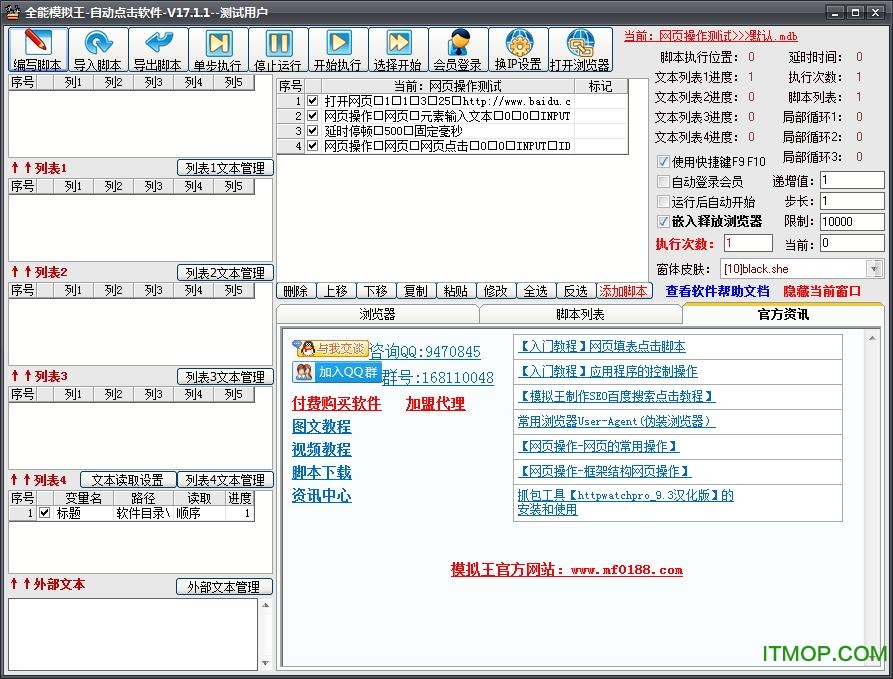Uncheck the 标题 variable row checkbox
This screenshot has width=893, height=679.
[44, 513]
